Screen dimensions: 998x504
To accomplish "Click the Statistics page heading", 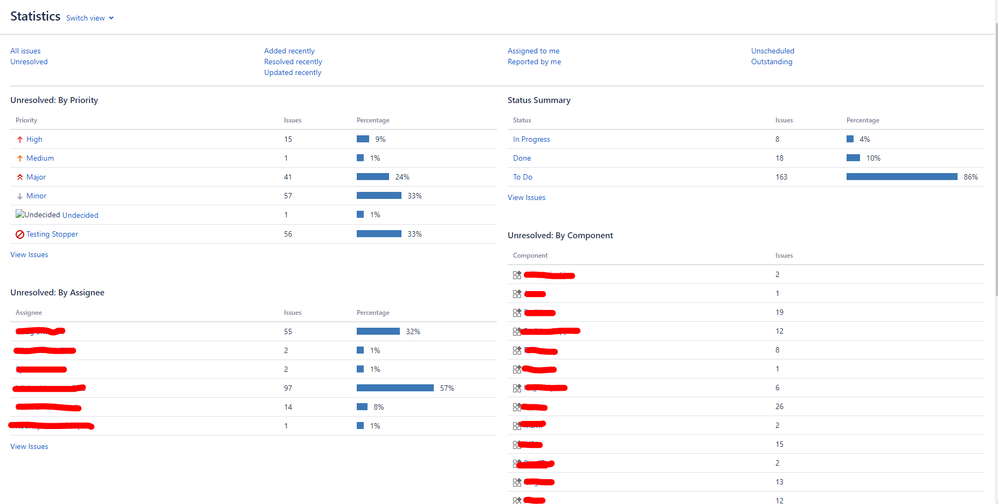I will click(x=36, y=17).
